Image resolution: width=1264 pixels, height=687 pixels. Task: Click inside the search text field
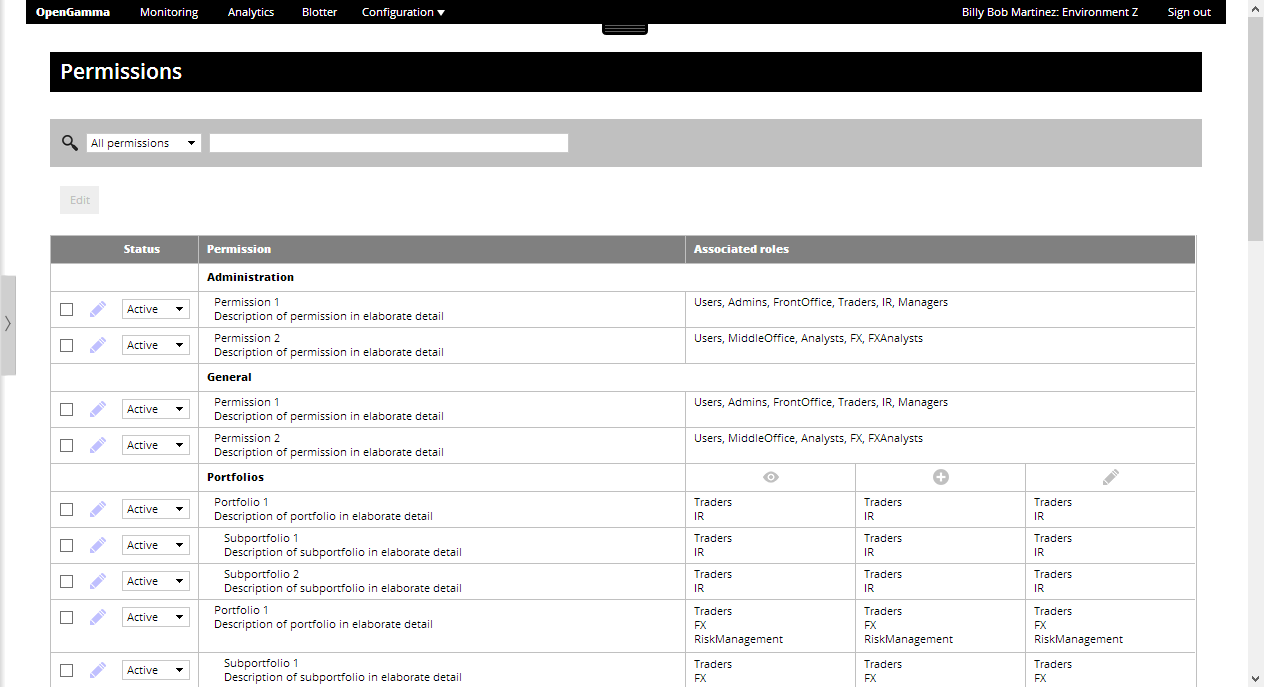pos(388,142)
